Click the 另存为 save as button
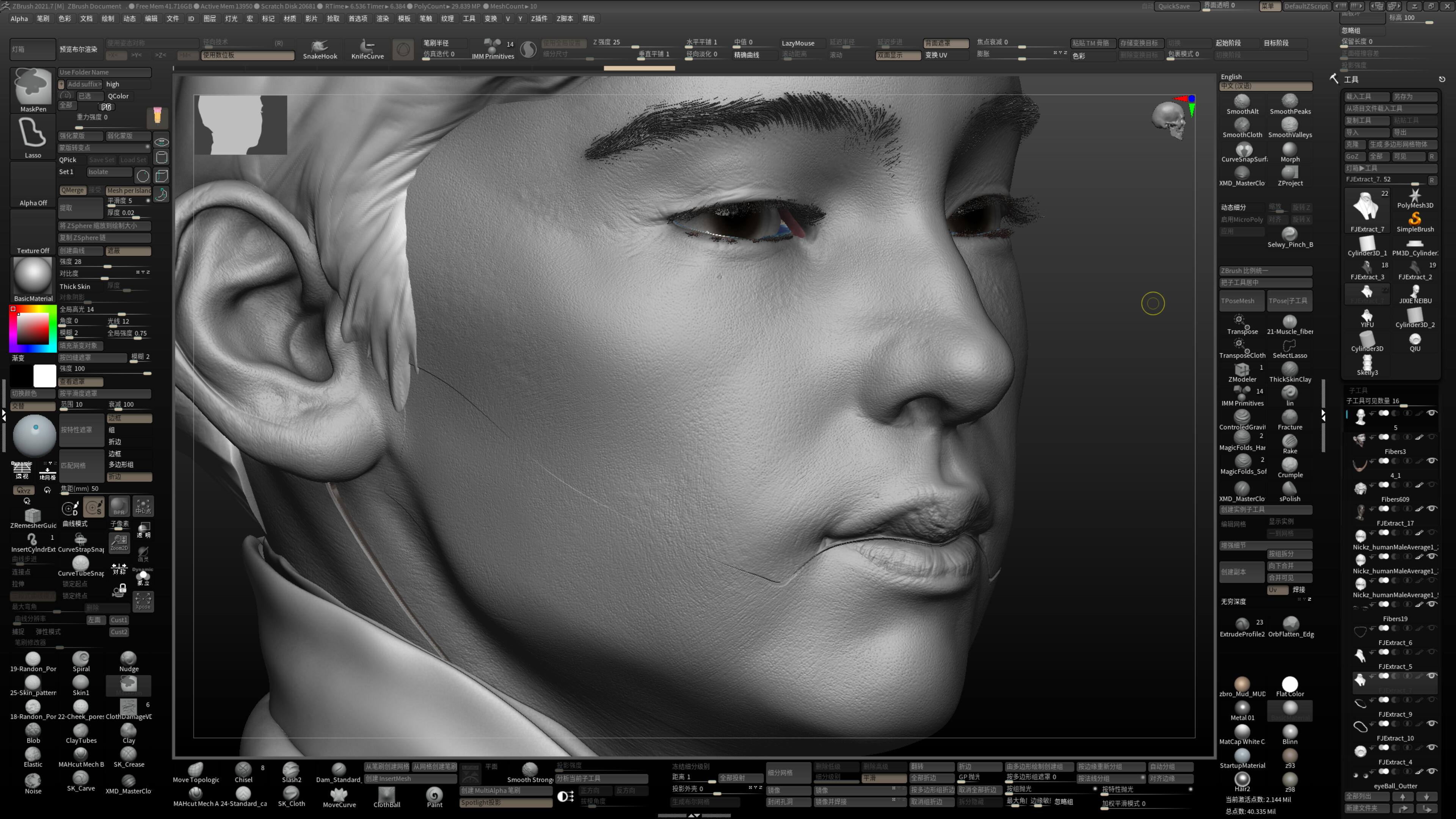The image size is (1456, 819). pyautogui.click(x=1414, y=97)
